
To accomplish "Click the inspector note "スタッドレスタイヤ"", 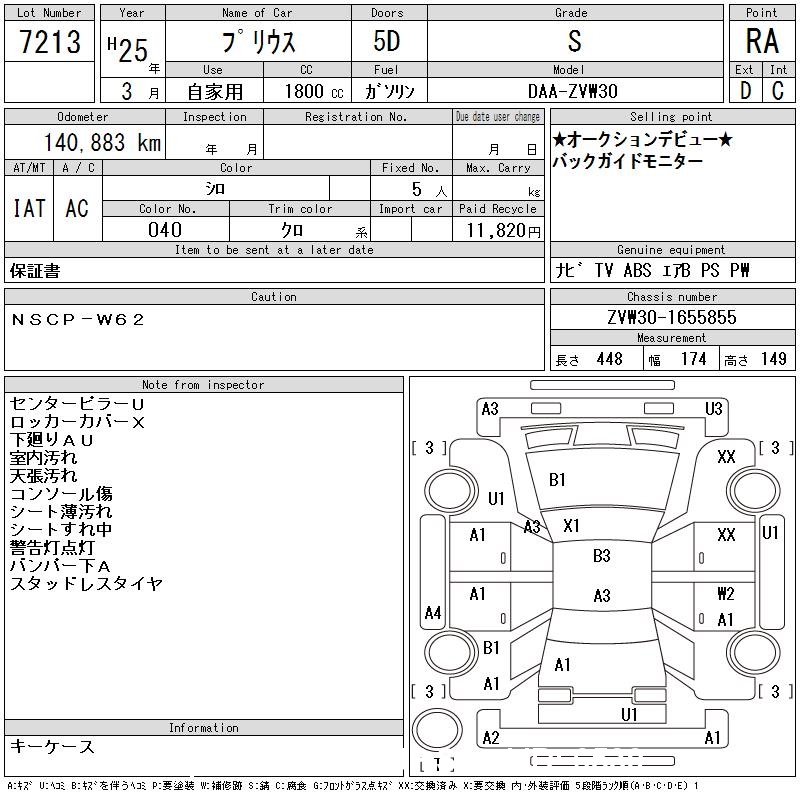I will (86, 583).
